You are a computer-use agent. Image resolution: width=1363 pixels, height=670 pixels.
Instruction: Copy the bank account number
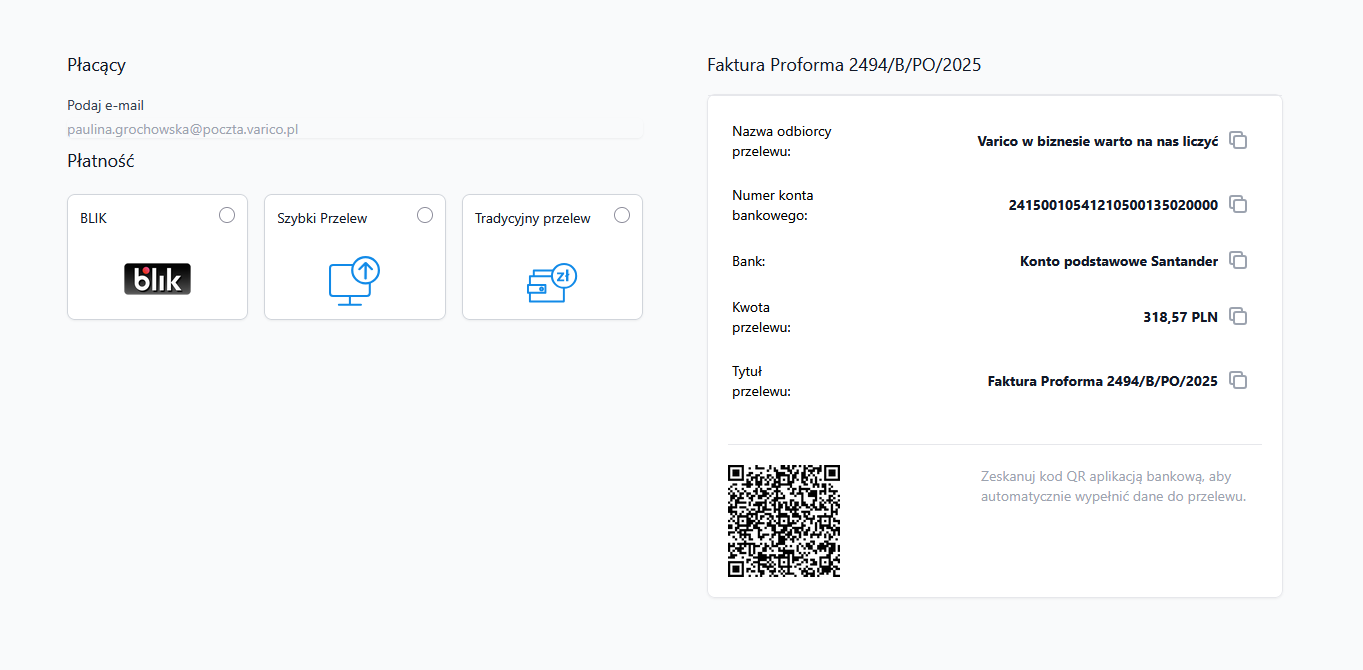click(1238, 205)
